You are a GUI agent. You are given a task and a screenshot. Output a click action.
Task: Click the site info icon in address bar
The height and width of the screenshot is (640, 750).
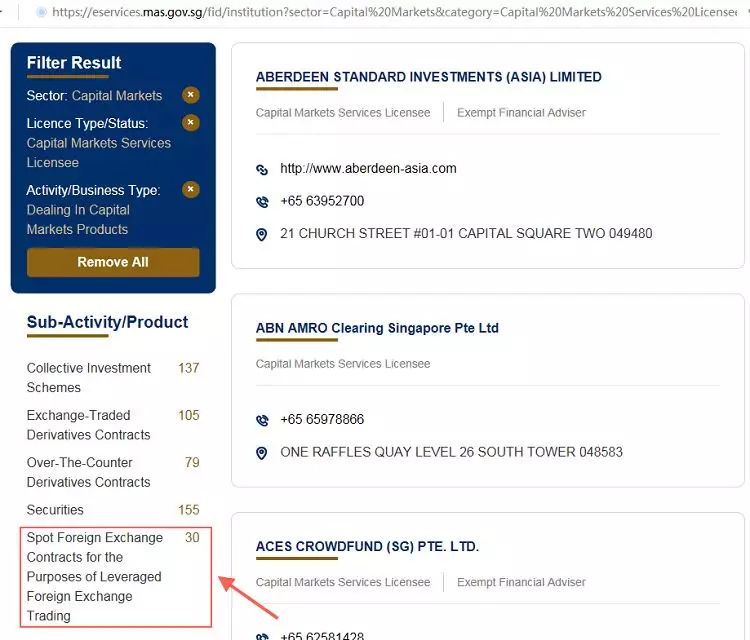point(40,13)
